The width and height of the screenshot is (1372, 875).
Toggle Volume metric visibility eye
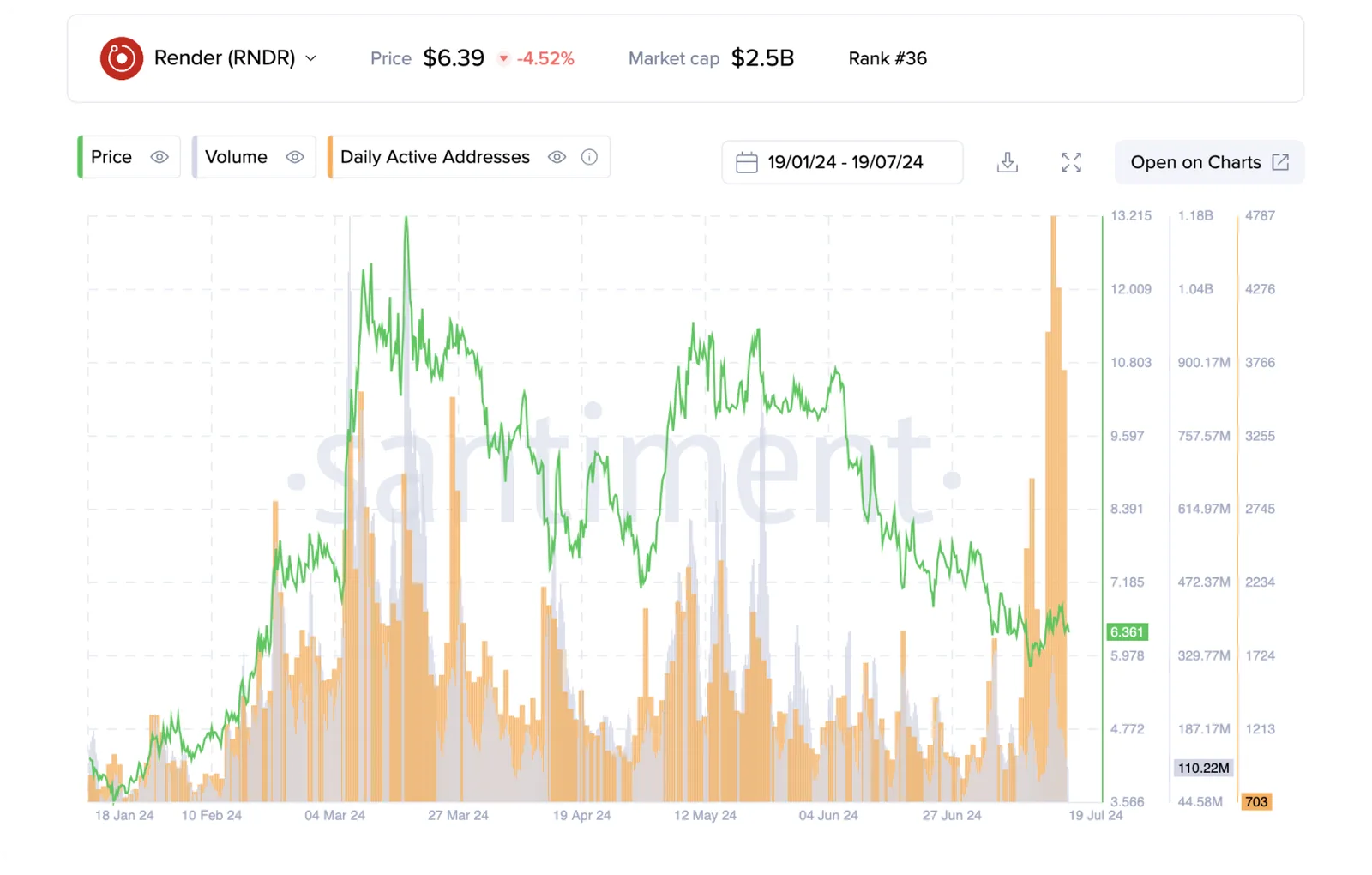(295, 157)
